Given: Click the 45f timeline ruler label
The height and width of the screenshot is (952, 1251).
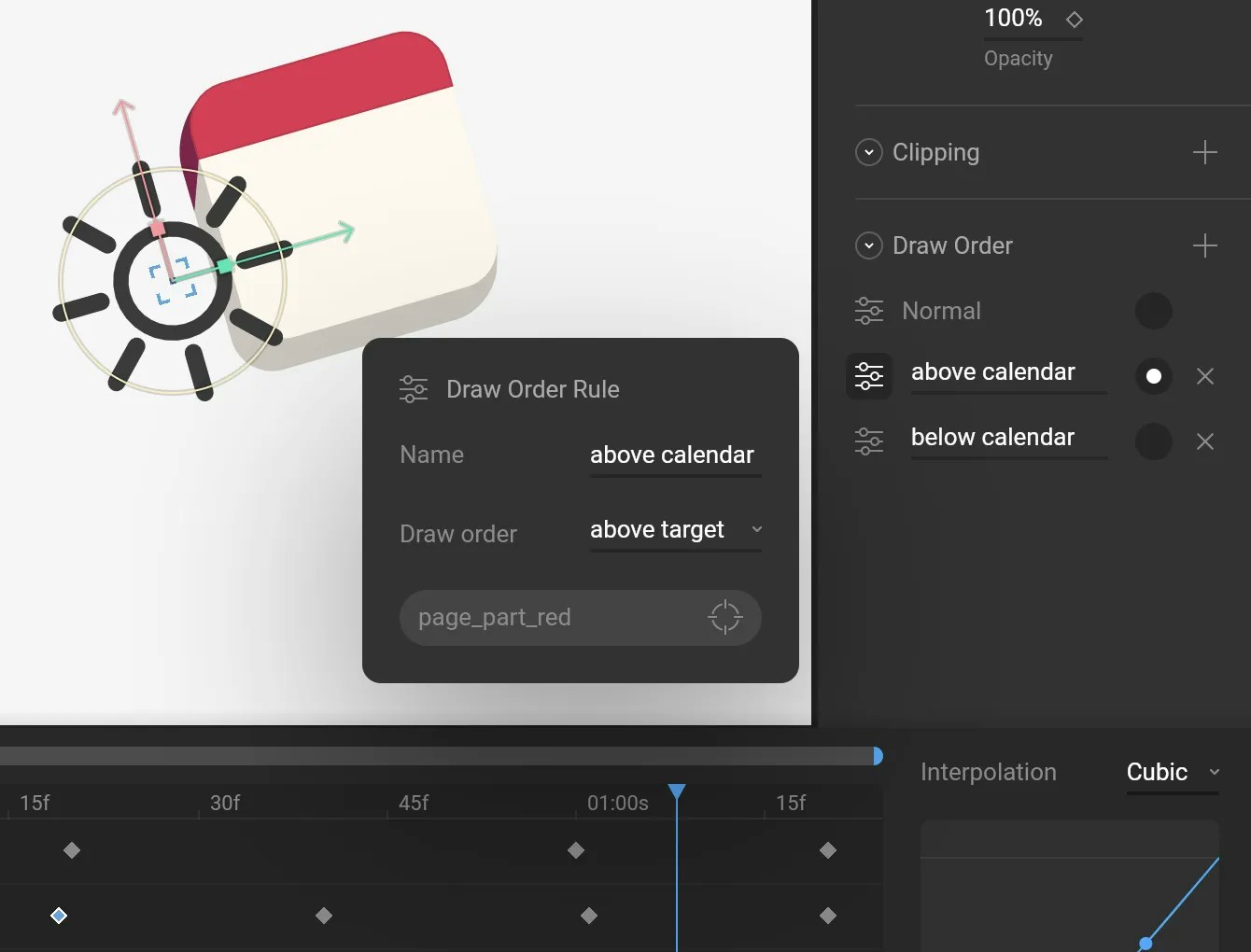Looking at the screenshot, I should [414, 803].
